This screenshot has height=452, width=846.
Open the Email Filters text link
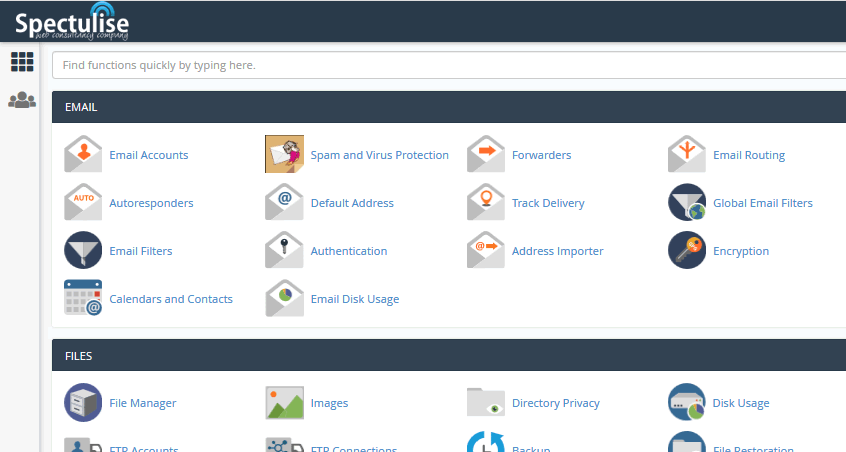coord(141,251)
